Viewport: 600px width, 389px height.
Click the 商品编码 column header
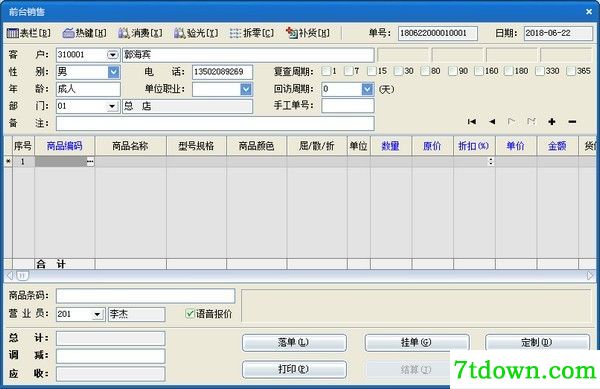[65, 146]
